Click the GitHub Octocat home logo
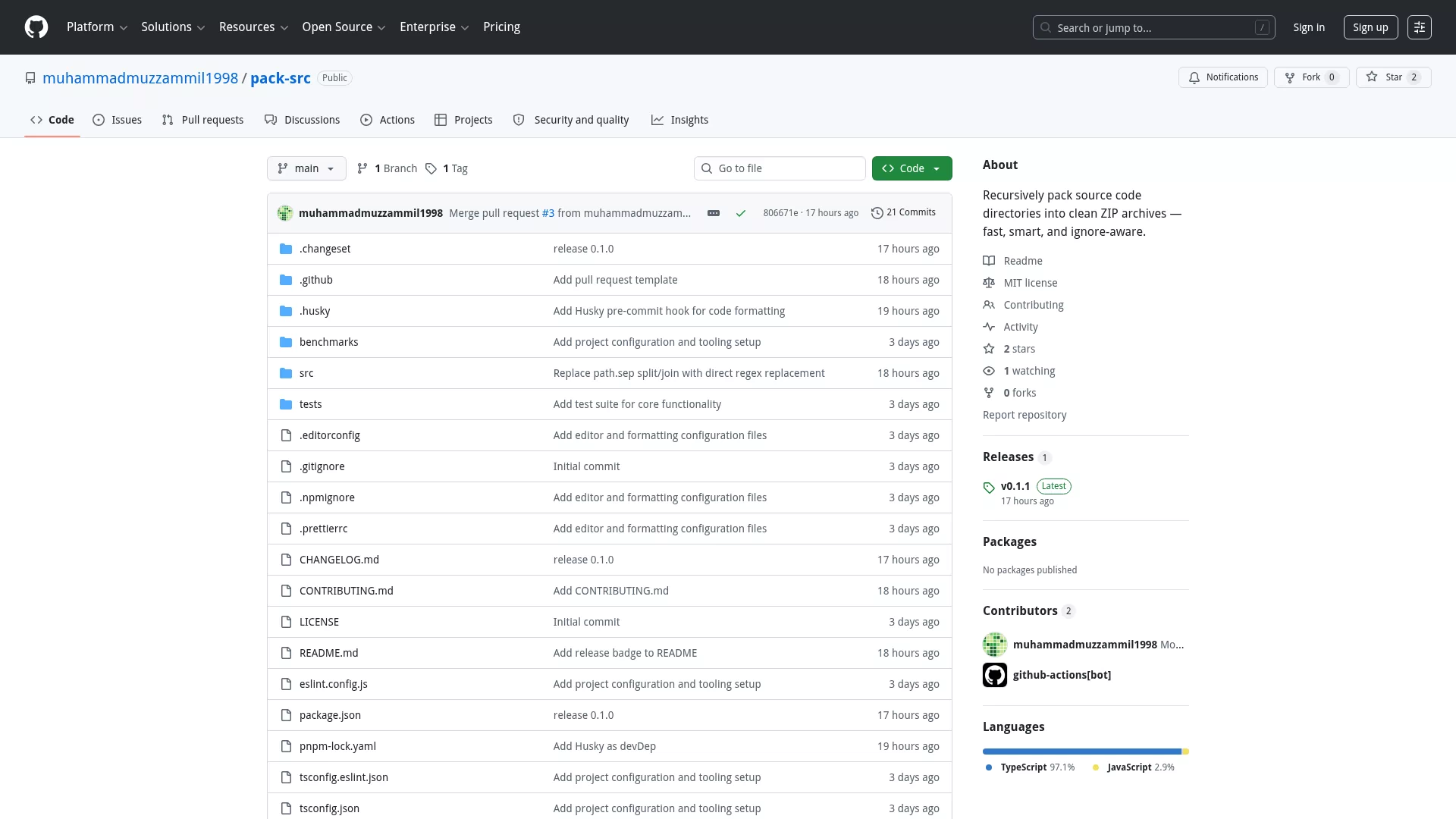Image resolution: width=1456 pixels, height=819 pixels. coord(36,27)
